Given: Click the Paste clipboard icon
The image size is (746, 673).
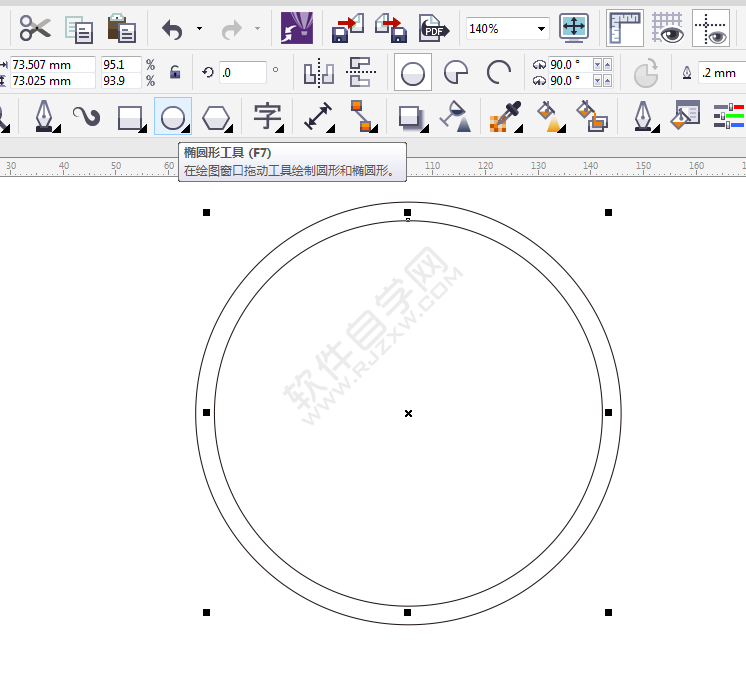Looking at the screenshot, I should (x=121, y=28).
